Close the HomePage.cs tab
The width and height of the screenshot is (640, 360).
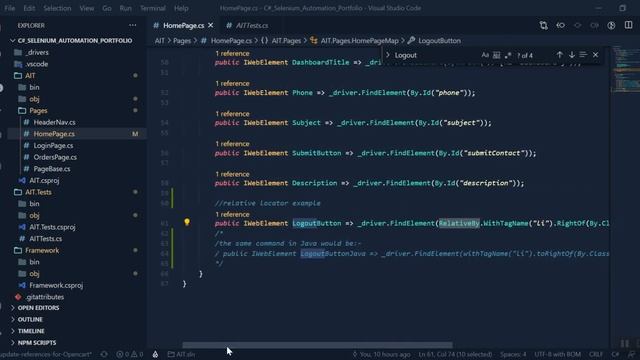point(211,25)
